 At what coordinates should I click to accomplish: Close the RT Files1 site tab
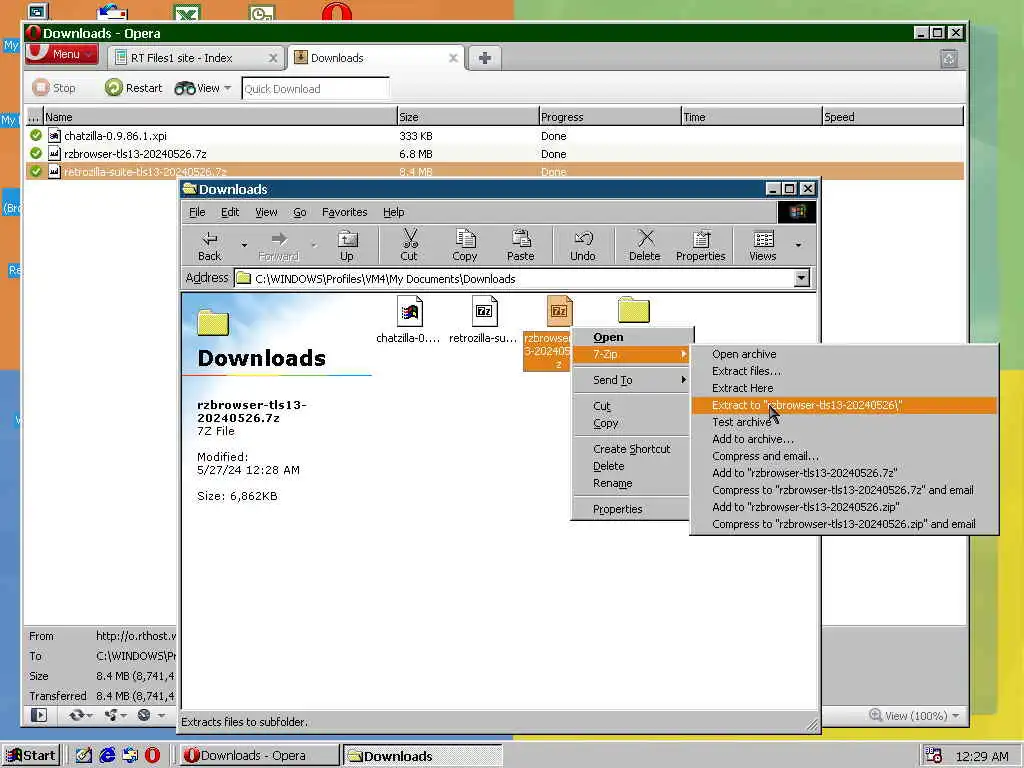coord(273,58)
